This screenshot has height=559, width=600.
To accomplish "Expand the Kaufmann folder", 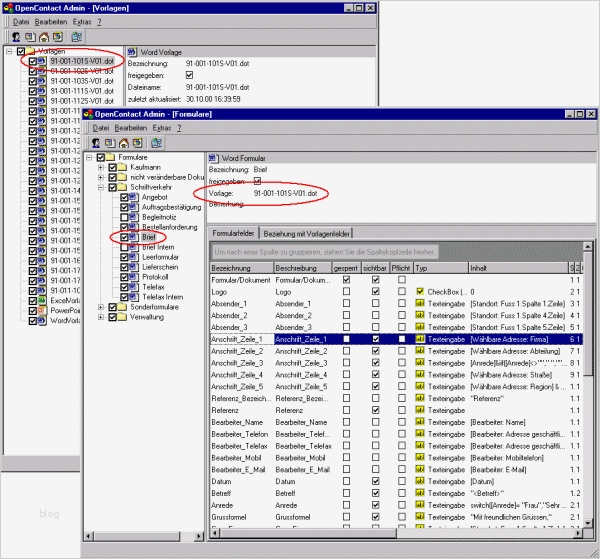I will [101, 167].
